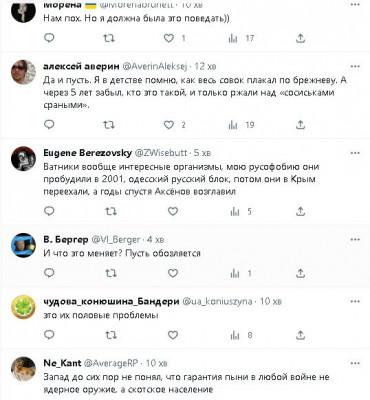Image resolution: width=370 pixels, height=400 pixels.
Task: Retweet В. Бергер's post
Action: click(110, 273)
